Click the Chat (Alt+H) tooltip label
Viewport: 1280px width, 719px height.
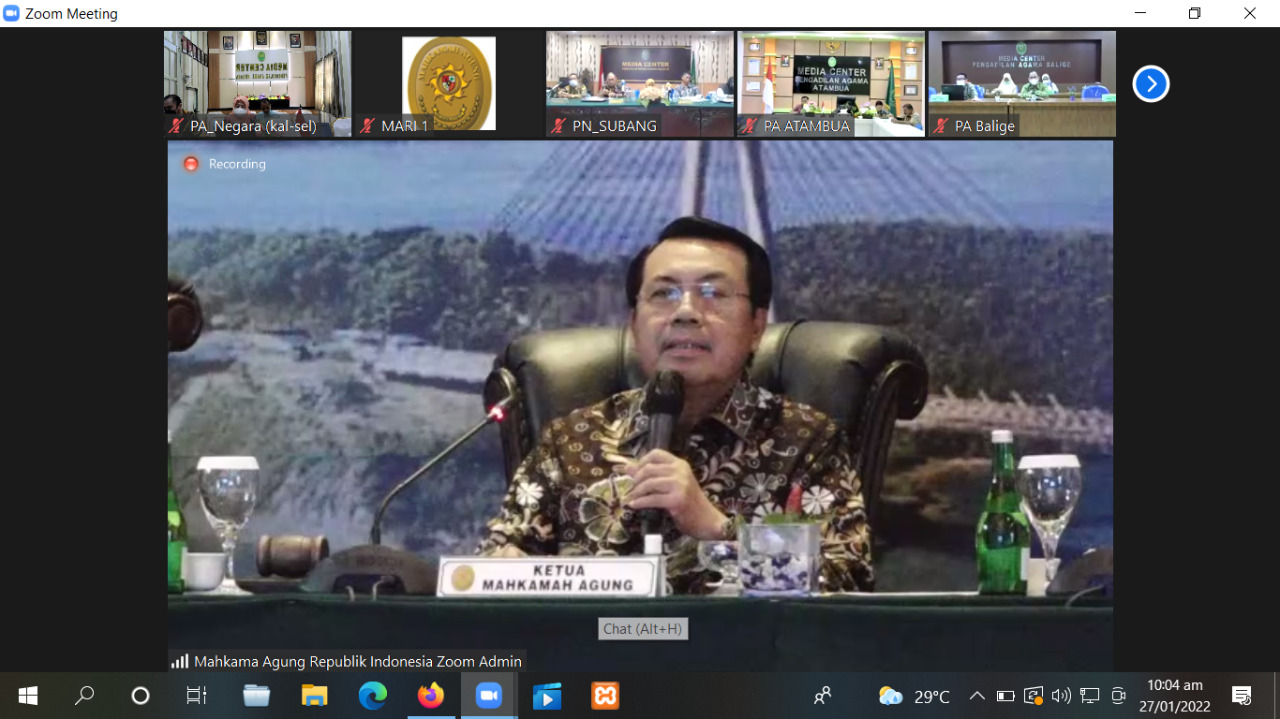643,629
